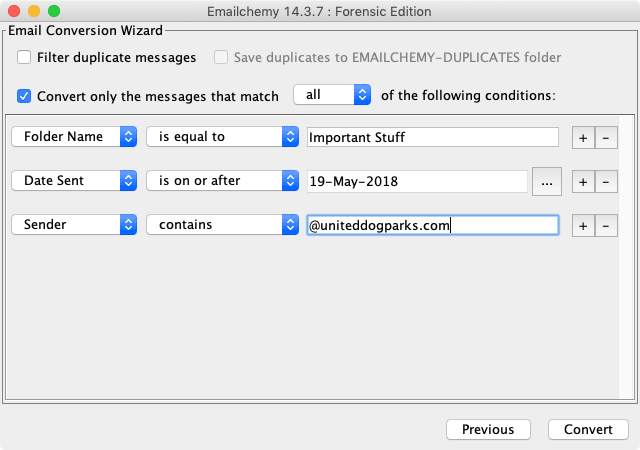The image size is (640, 450).
Task: Add condition after the Date Sent row
Action: click(583, 182)
